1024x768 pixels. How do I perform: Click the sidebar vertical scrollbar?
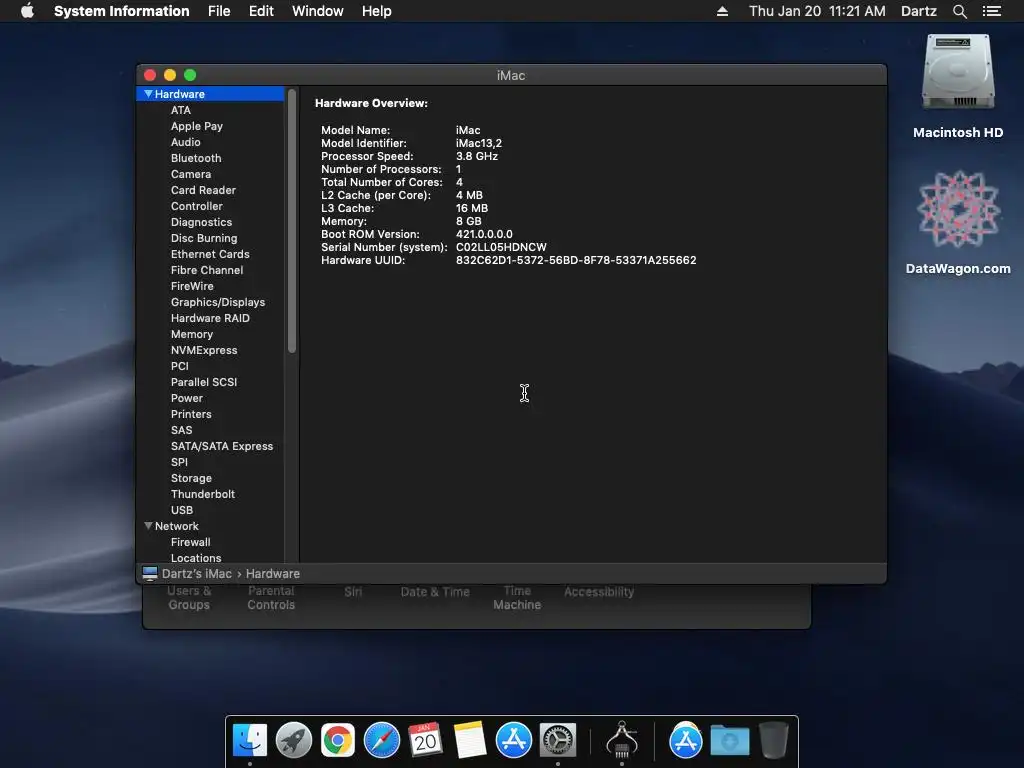tap(292, 221)
